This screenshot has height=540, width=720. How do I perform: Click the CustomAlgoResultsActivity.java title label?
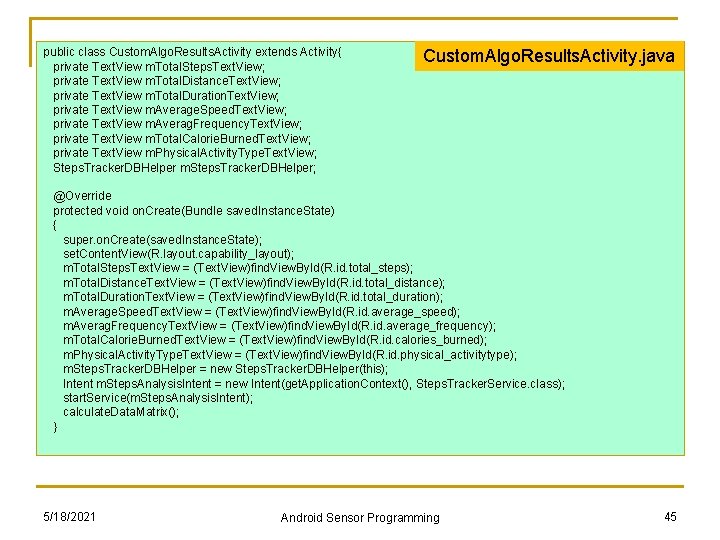549,56
